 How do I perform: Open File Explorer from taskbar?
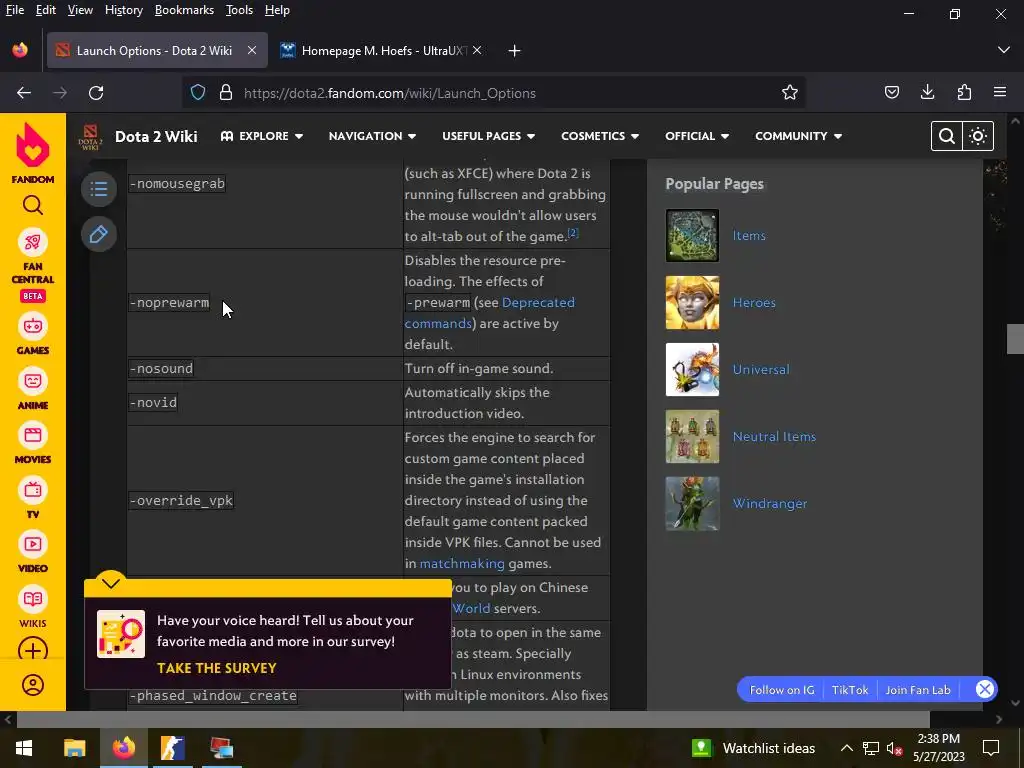click(x=74, y=748)
